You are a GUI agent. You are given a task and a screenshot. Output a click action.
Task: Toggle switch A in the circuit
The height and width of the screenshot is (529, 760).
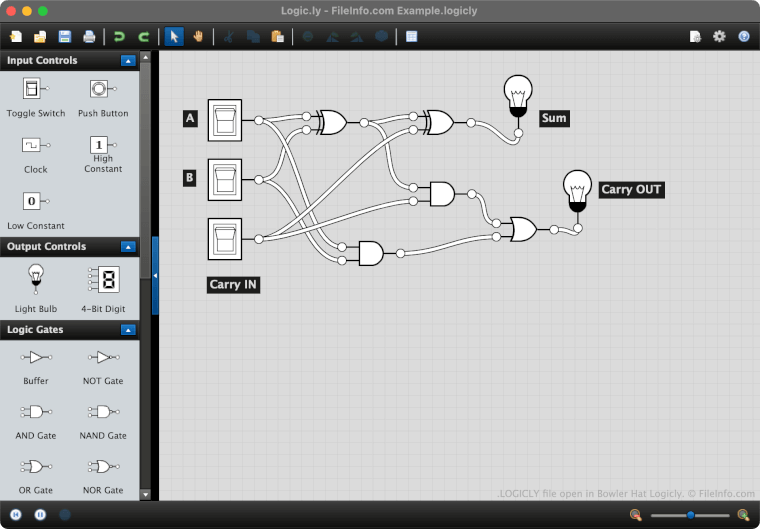point(224,119)
